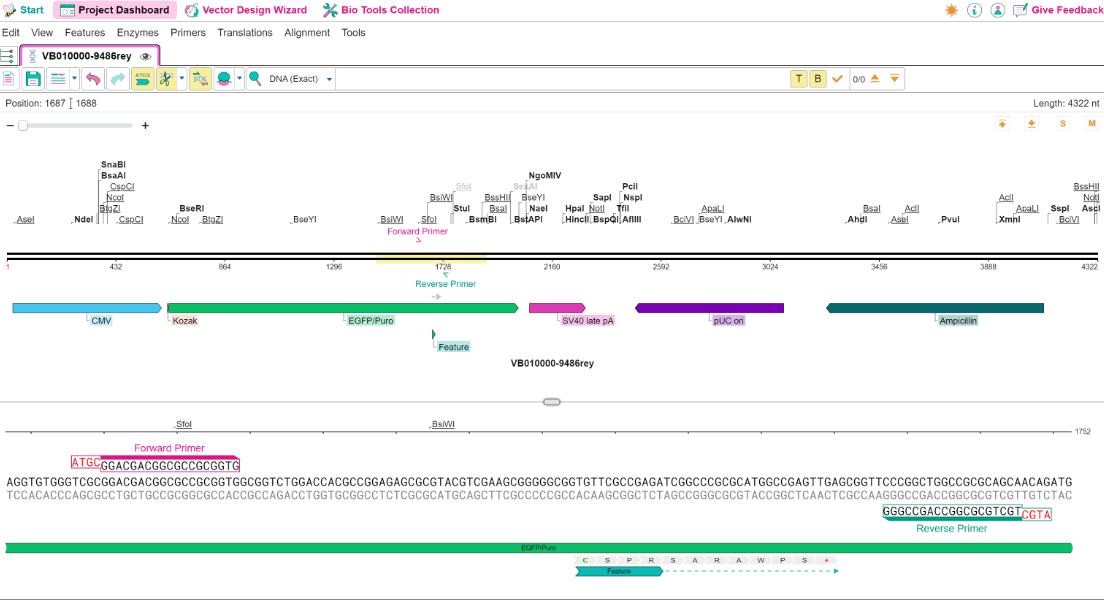Click the orange M view button
The width and height of the screenshot is (1104, 600).
pos(1092,123)
